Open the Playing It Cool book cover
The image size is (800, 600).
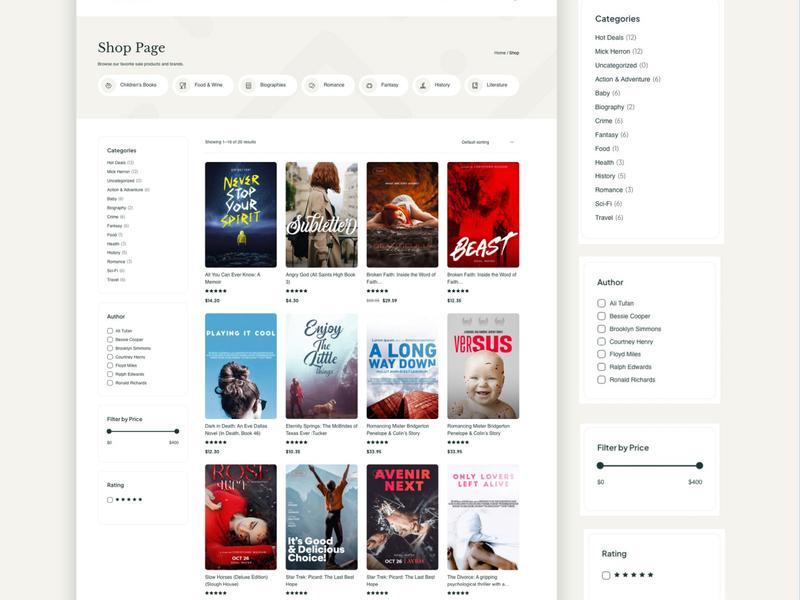(x=241, y=366)
